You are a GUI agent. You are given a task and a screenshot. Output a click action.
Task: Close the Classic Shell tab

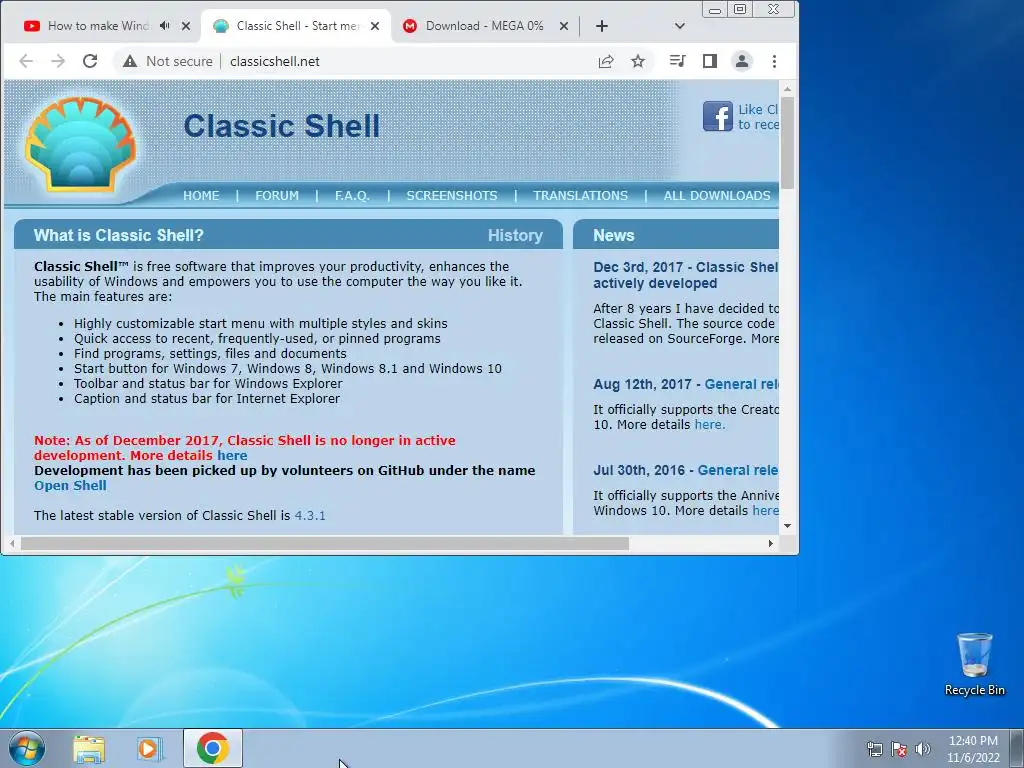click(x=375, y=26)
